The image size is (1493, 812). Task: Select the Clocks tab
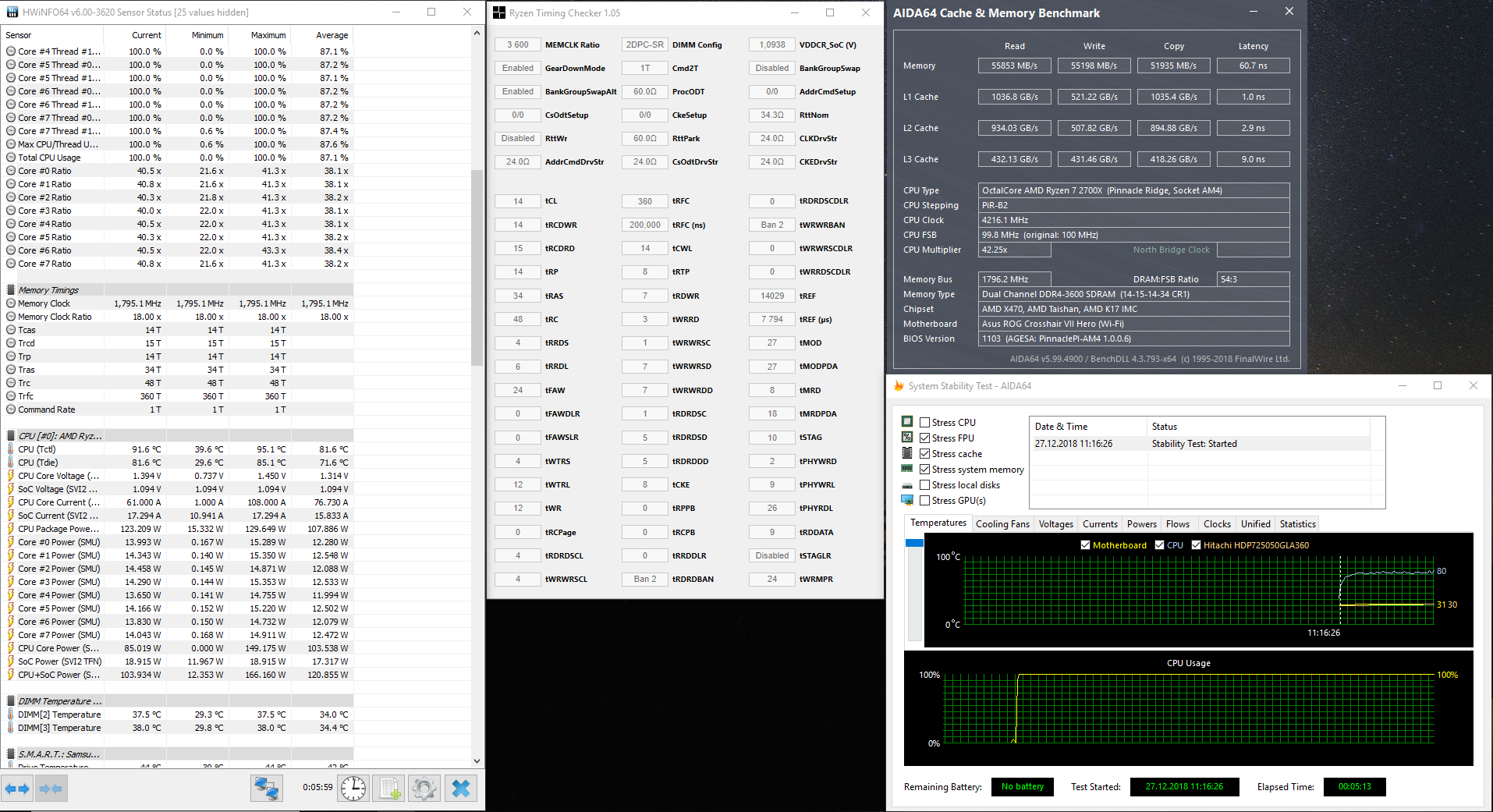click(x=1217, y=524)
